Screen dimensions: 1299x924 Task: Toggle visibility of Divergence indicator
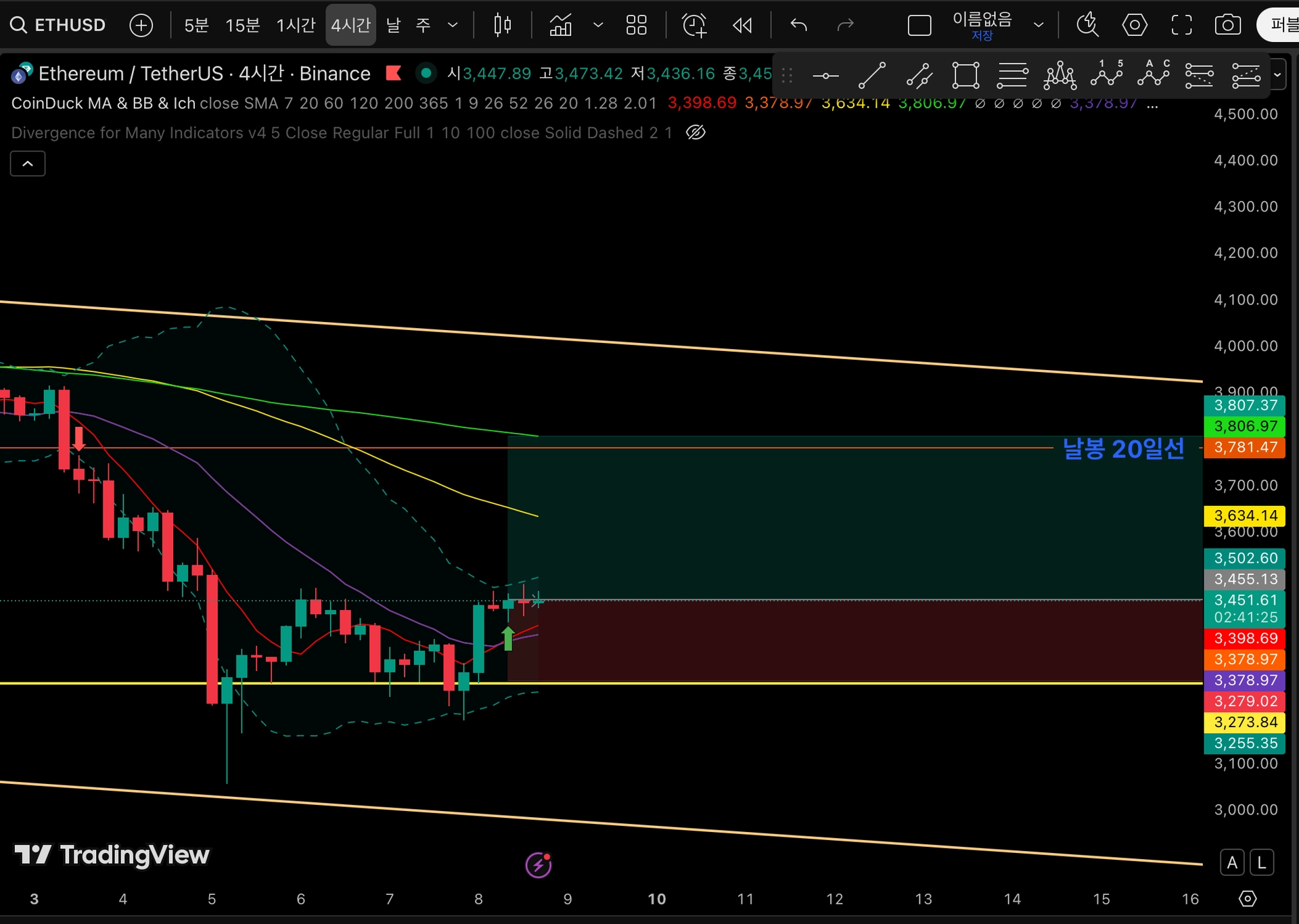point(696,133)
